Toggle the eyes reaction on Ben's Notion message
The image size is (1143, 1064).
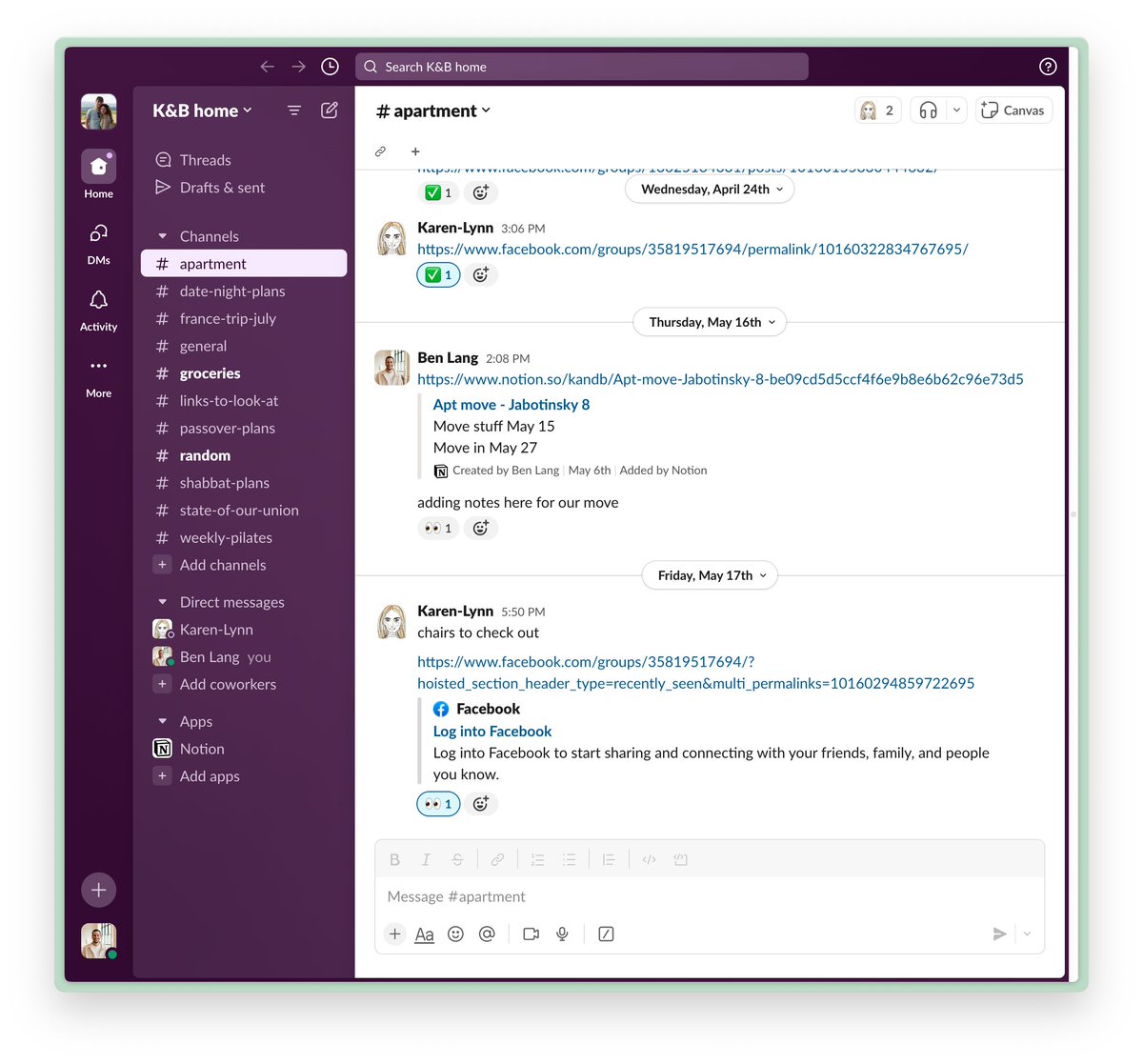click(x=437, y=527)
